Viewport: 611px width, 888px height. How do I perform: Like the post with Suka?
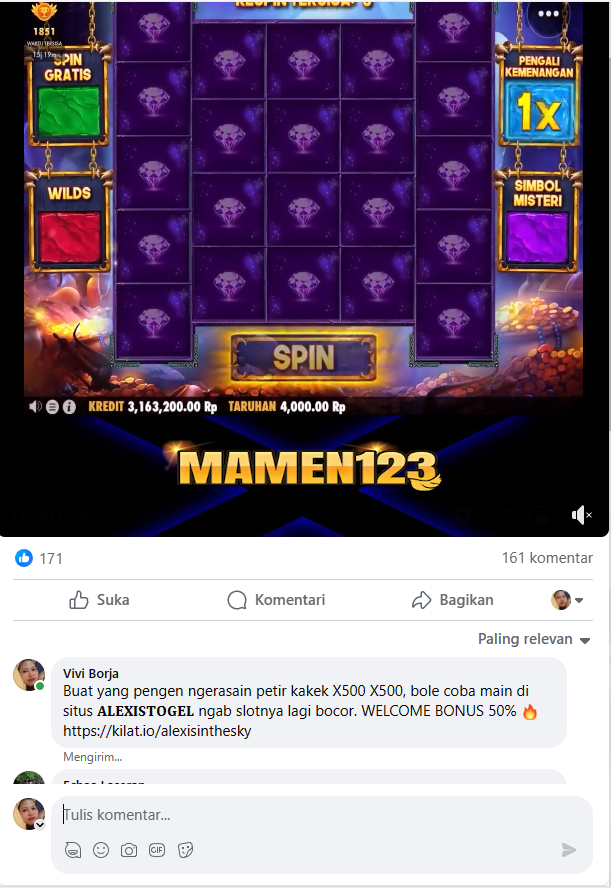99,600
